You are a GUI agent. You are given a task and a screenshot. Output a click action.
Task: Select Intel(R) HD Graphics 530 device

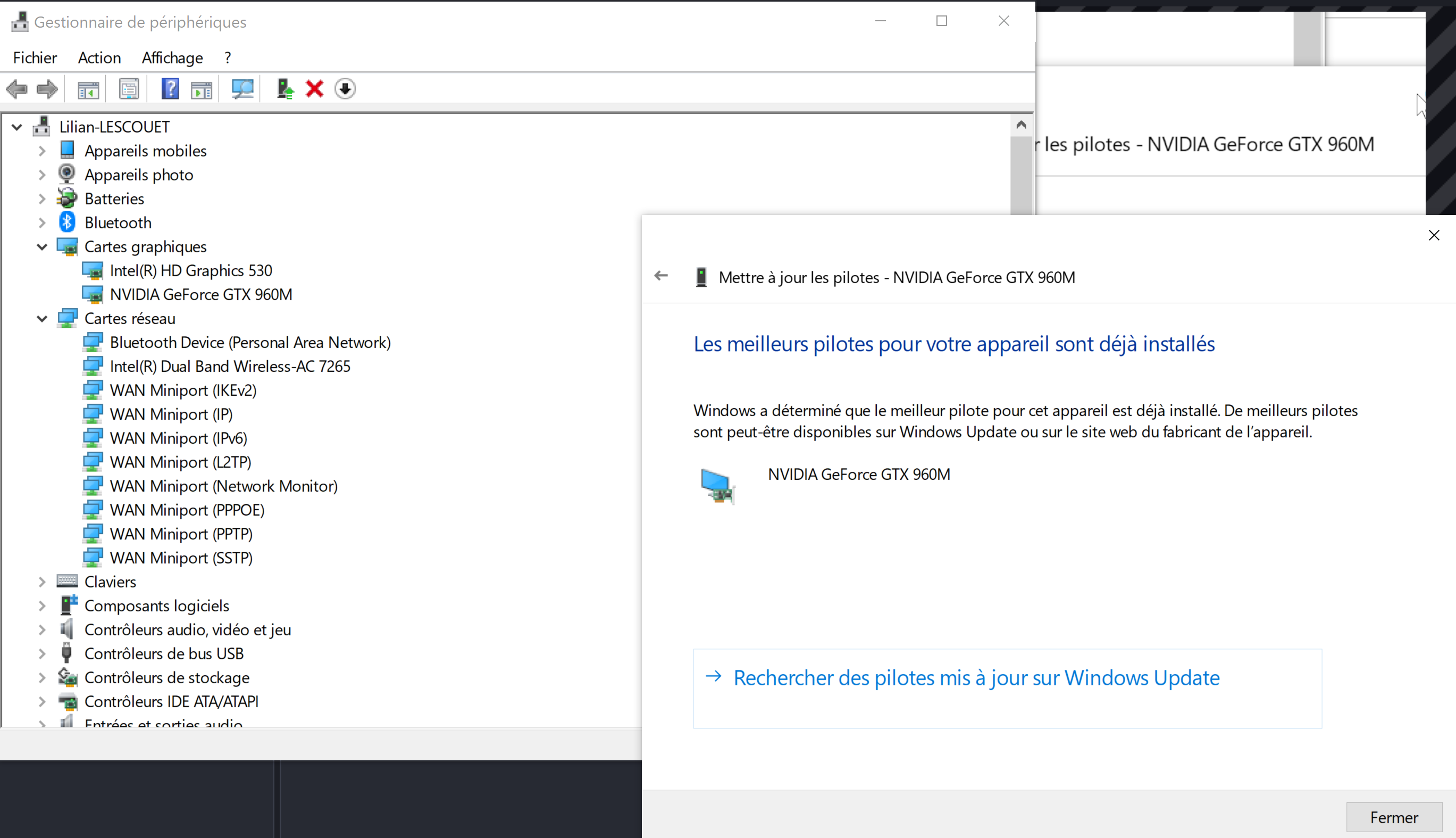[x=191, y=271]
